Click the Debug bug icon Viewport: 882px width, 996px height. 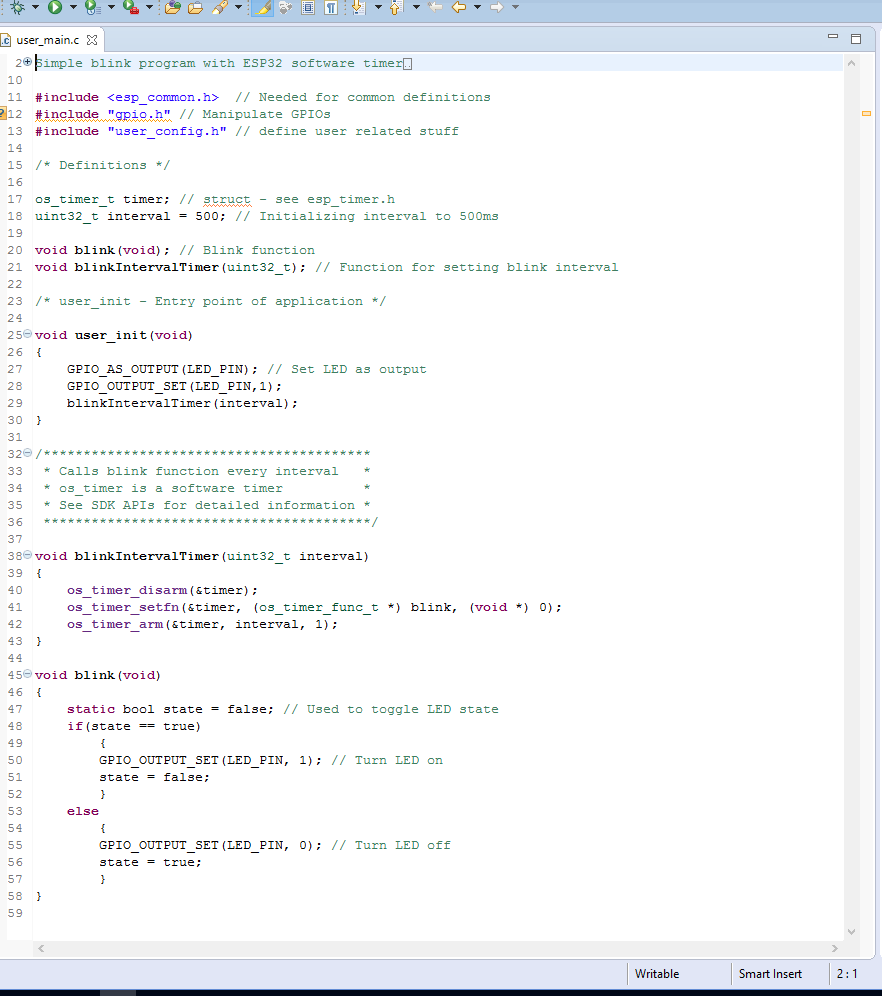pyautogui.click(x=17, y=8)
